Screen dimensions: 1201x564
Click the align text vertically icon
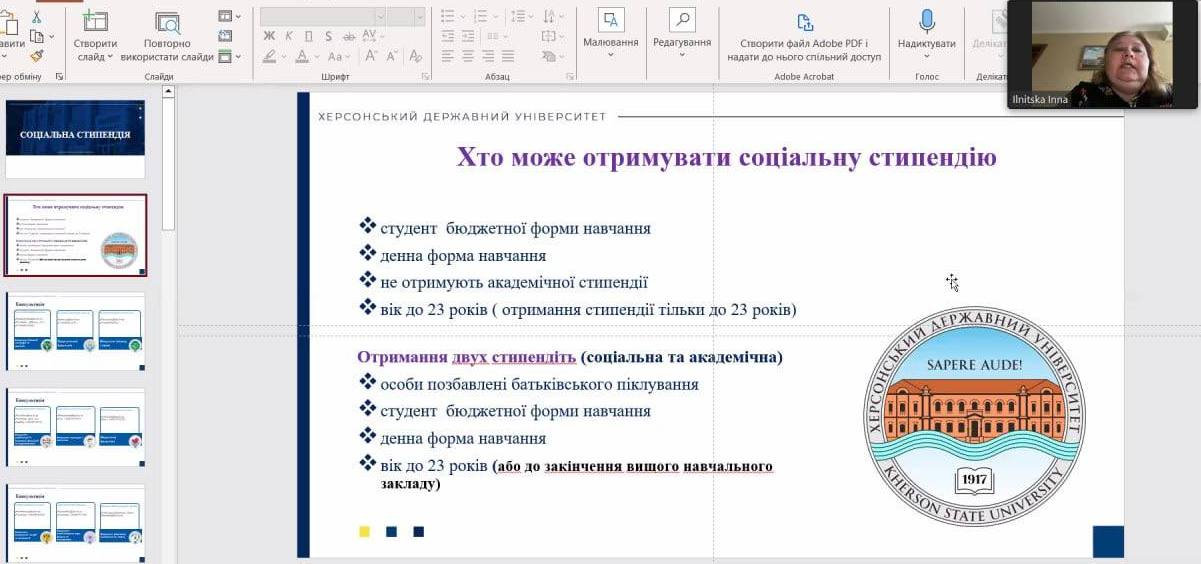click(548, 37)
